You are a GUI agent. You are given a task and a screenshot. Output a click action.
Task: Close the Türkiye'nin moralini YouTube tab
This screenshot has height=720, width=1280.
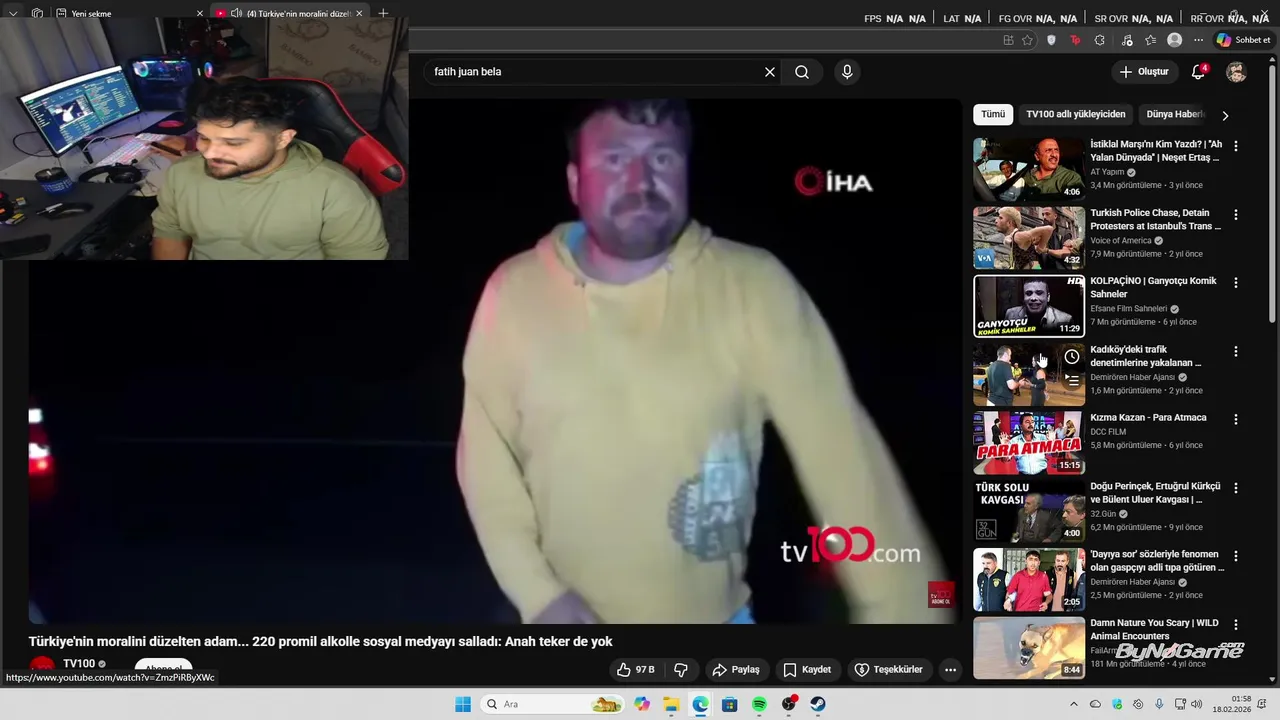(x=359, y=13)
